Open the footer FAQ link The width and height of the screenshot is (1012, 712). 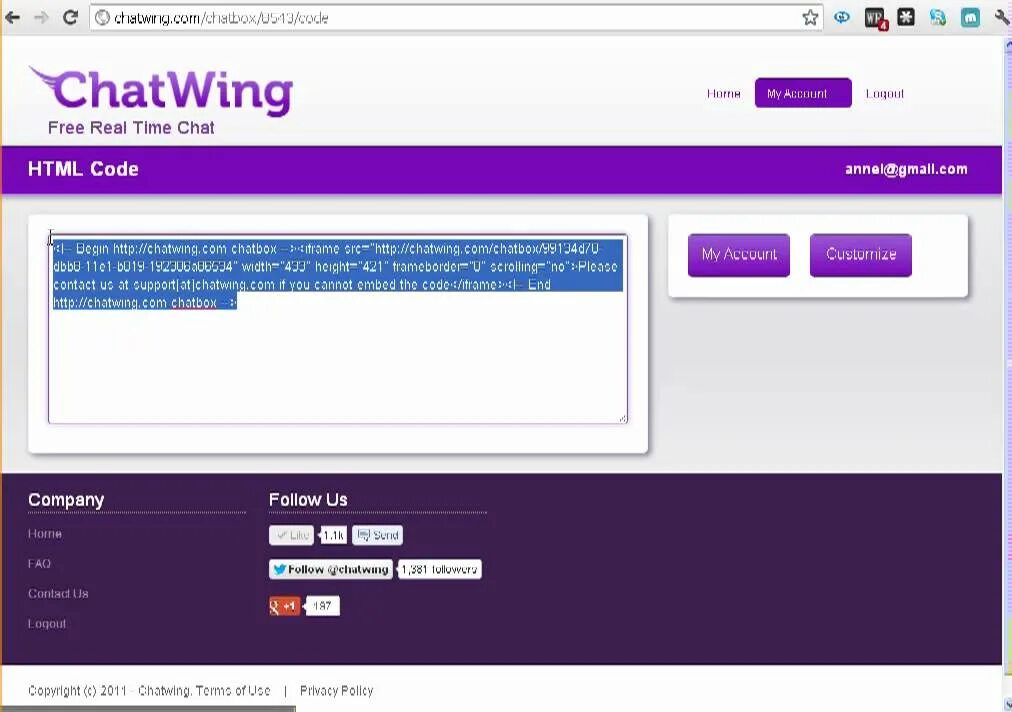point(39,564)
